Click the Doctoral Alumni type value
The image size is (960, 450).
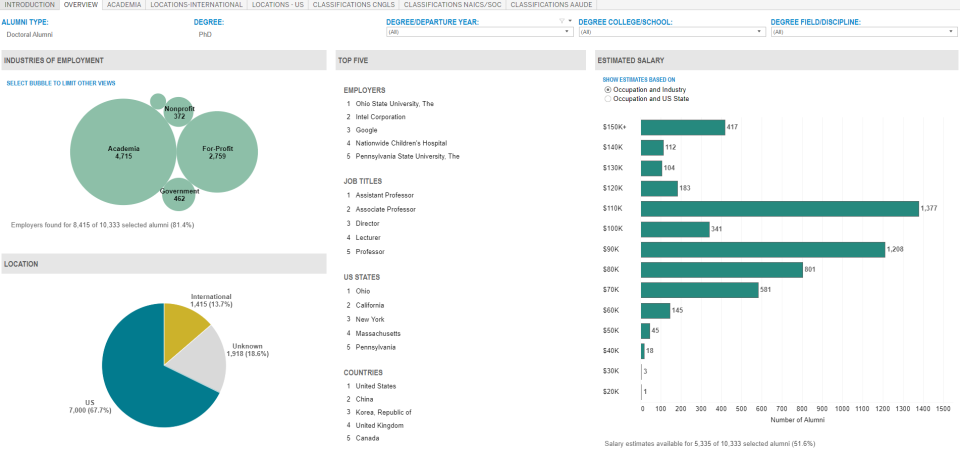(x=29, y=34)
